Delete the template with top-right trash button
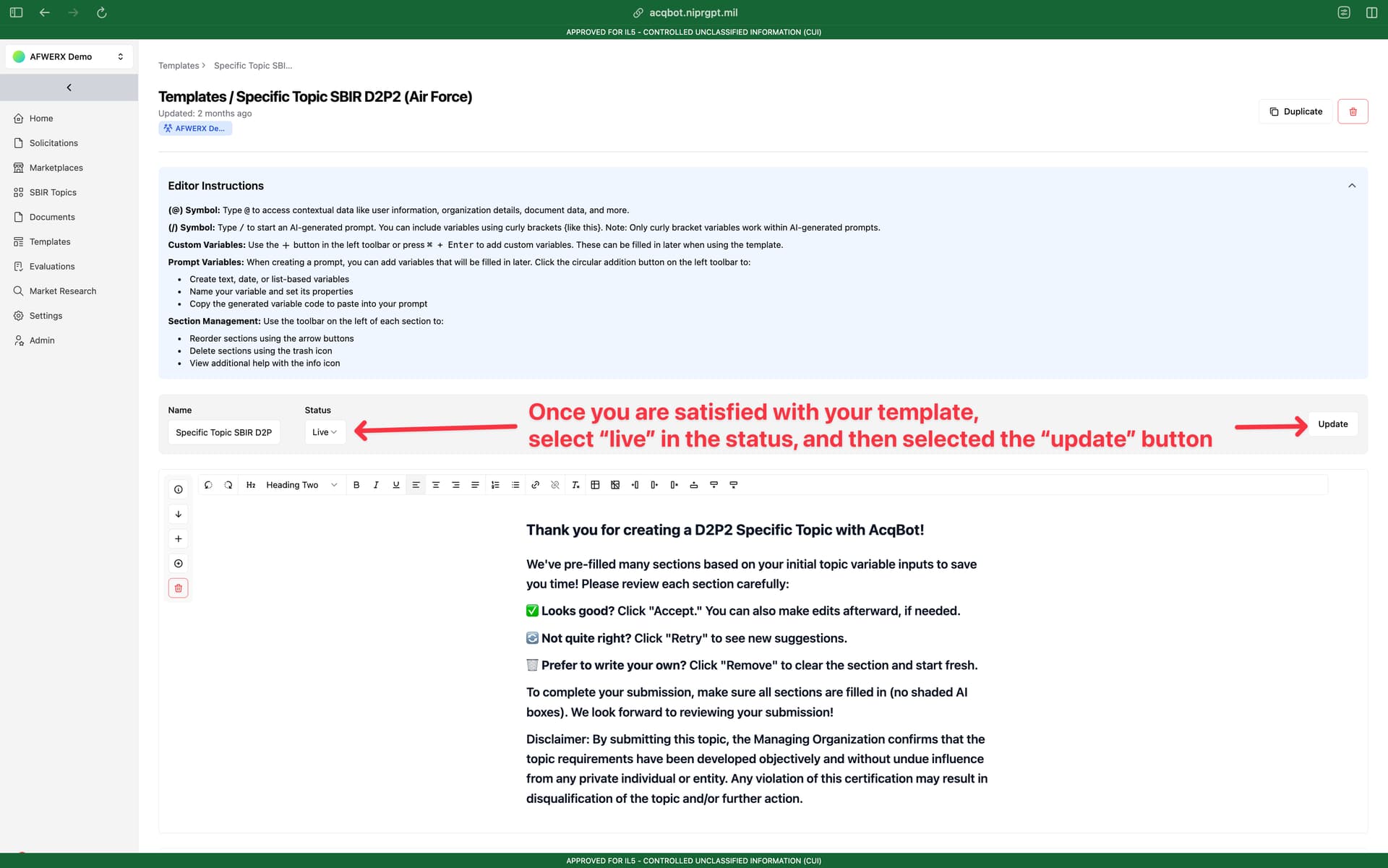The width and height of the screenshot is (1388, 868). (1353, 111)
